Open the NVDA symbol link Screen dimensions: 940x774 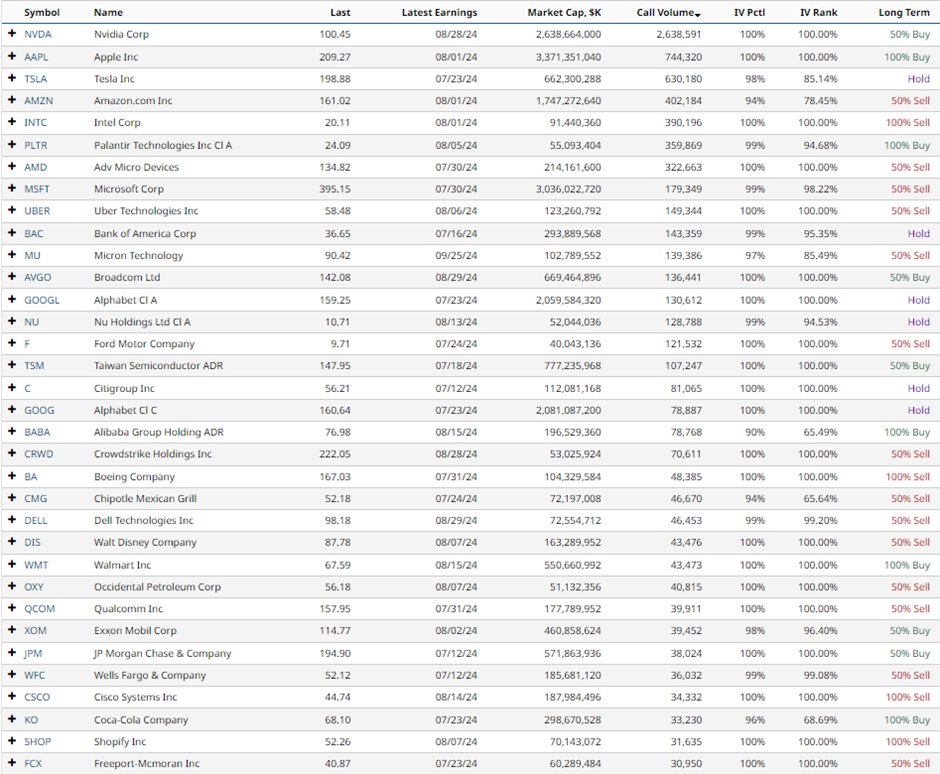(x=38, y=34)
